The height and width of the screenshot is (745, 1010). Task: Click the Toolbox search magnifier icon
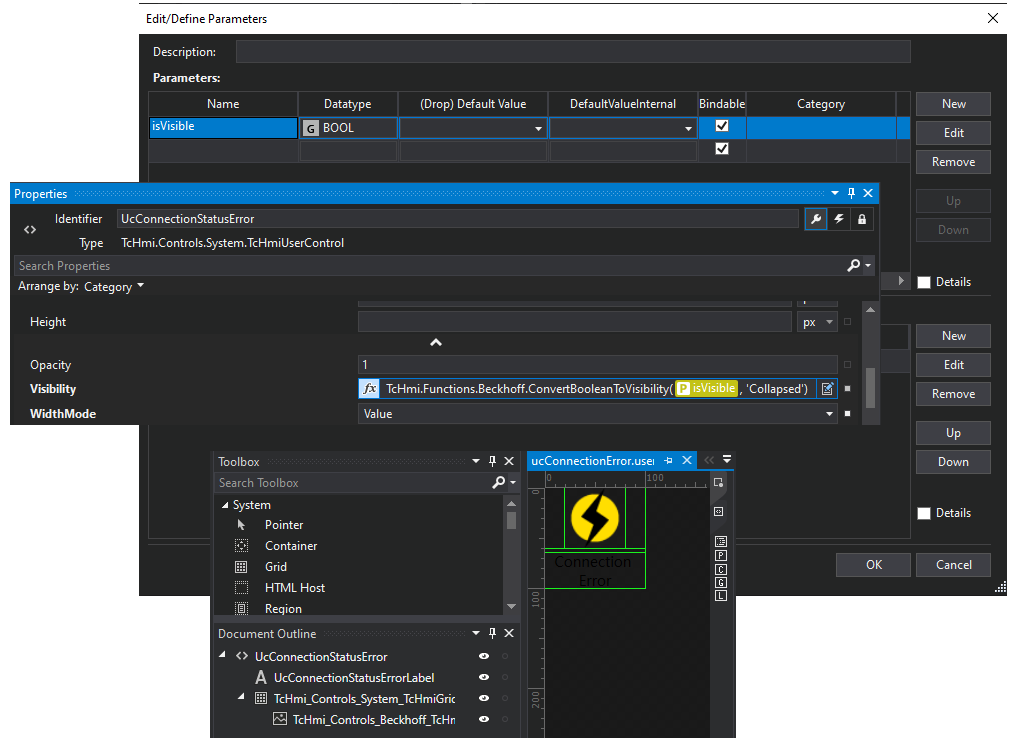click(499, 483)
